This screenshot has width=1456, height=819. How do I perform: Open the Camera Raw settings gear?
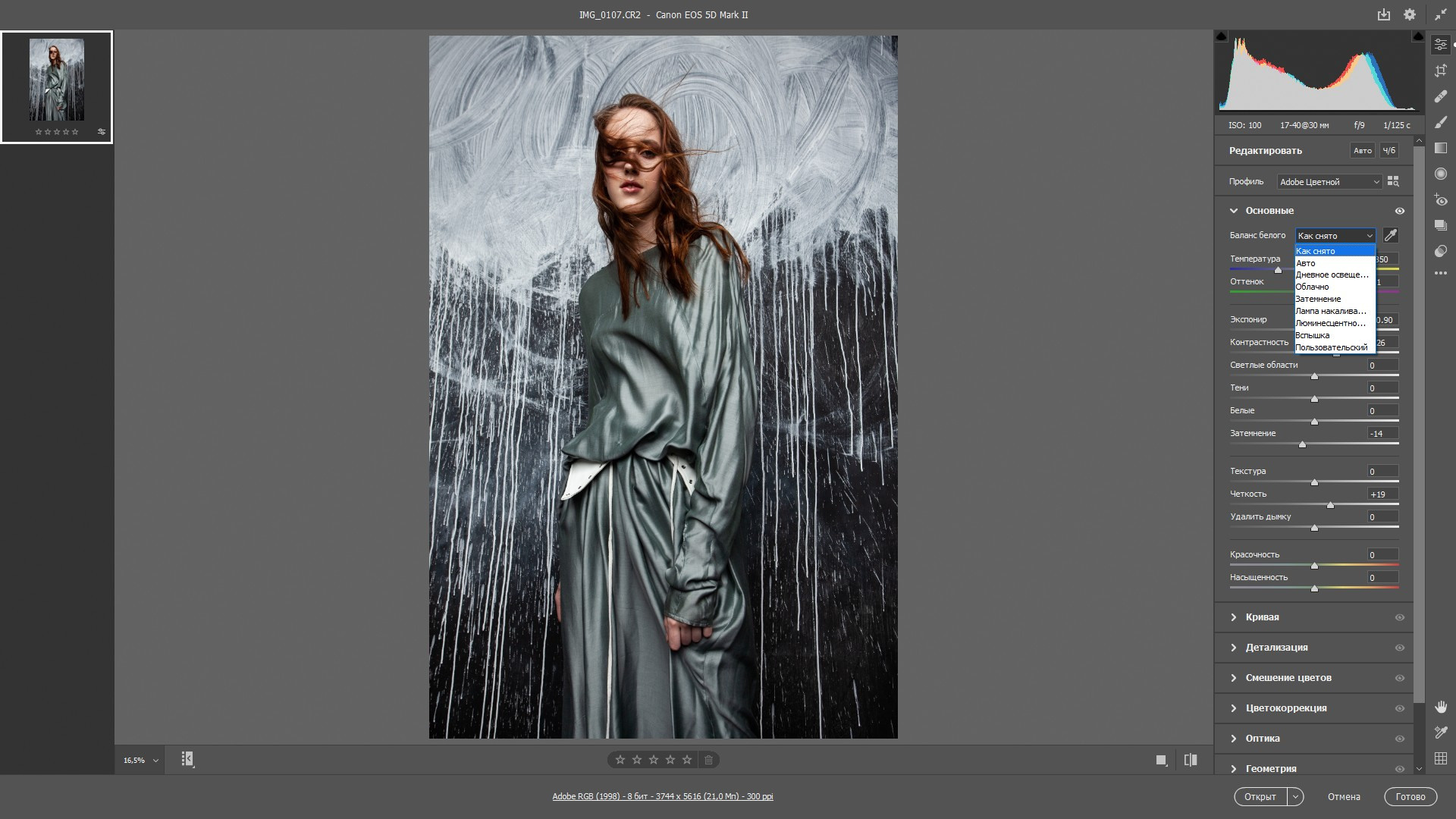(1410, 14)
